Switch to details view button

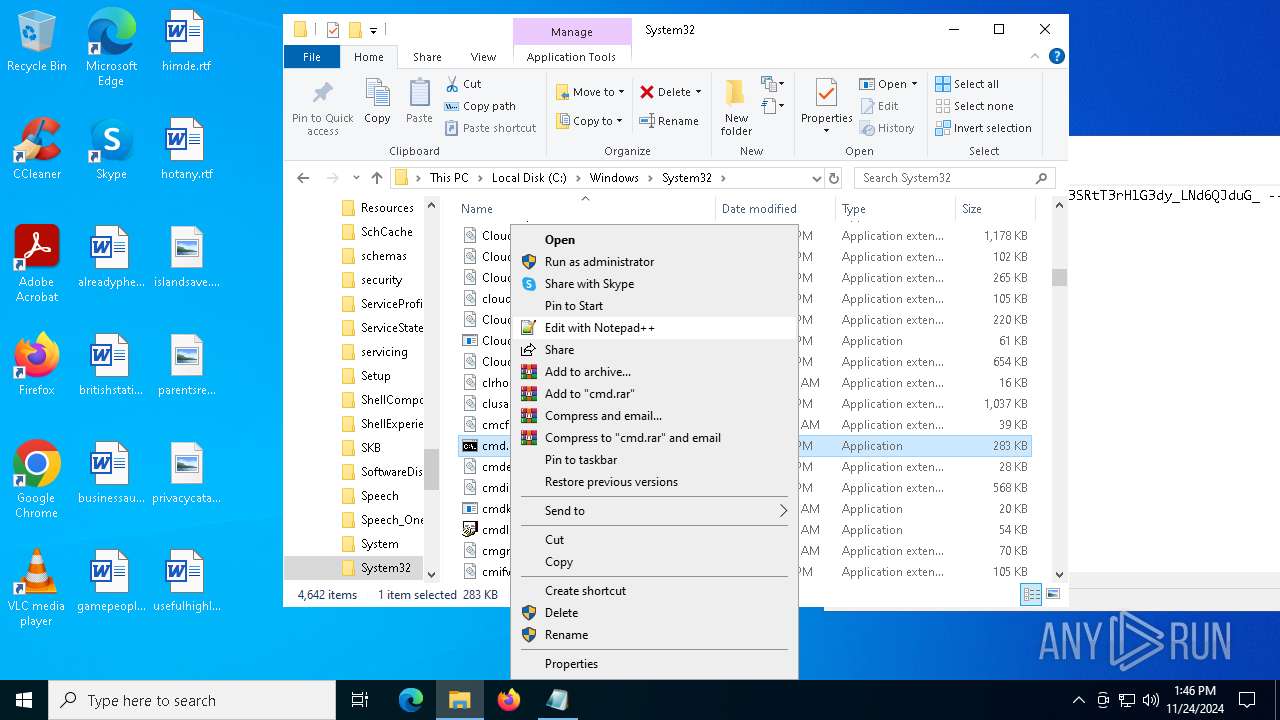click(x=1030, y=594)
